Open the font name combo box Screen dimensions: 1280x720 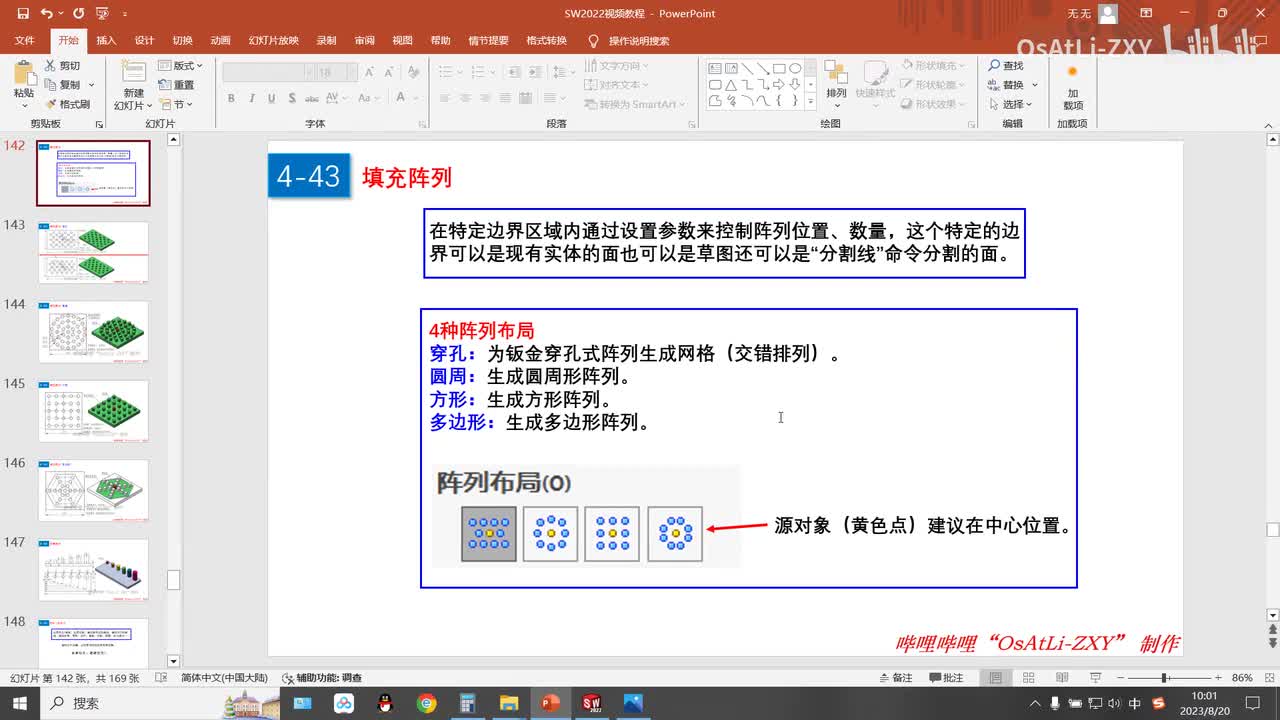(x=267, y=73)
